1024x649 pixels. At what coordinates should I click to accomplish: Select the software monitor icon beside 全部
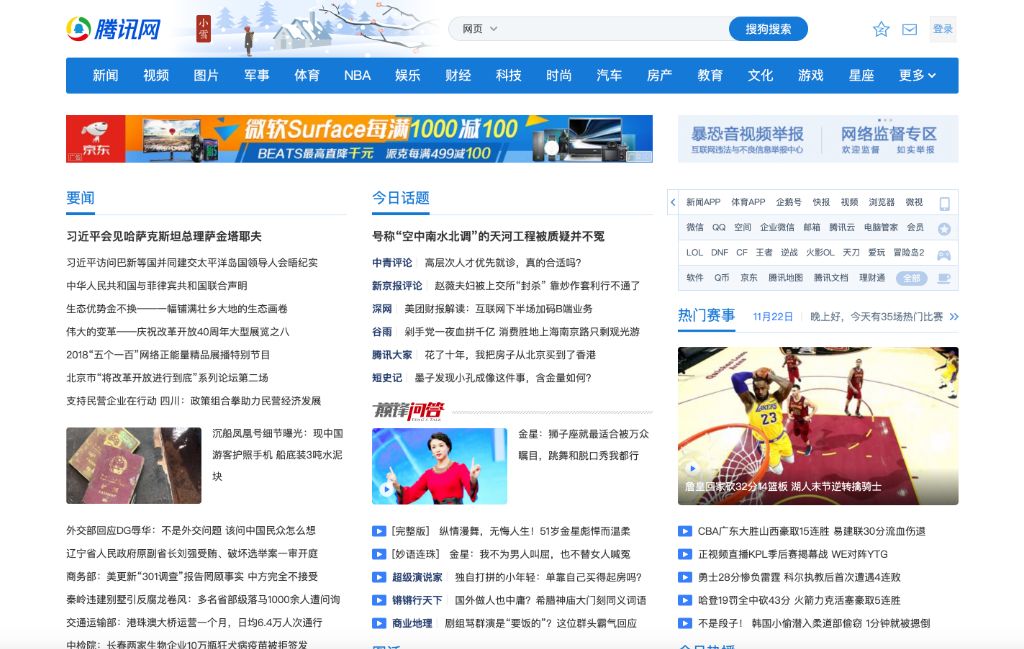pyautogui.click(x=944, y=278)
